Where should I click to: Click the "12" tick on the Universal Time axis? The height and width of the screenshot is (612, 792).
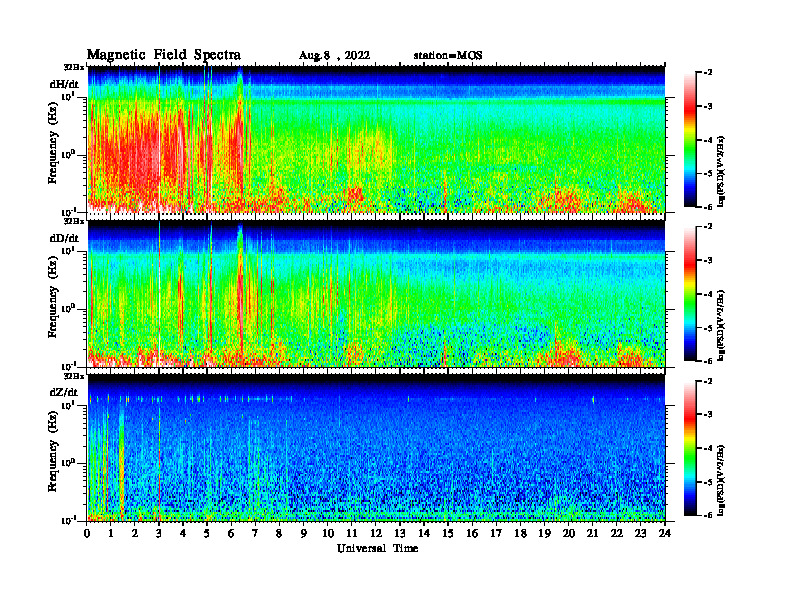[x=376, y=534]
